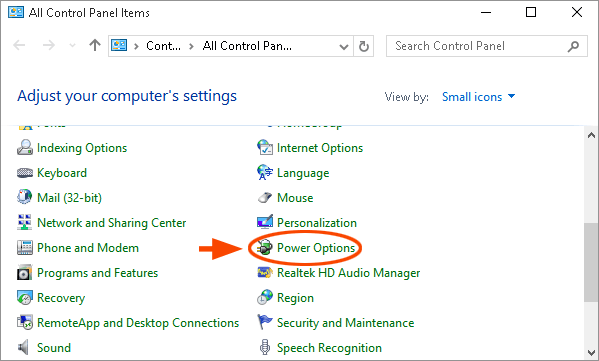Open Security and Maintenance link
Screen dimensions: 599x361
(x=345, y=323)
